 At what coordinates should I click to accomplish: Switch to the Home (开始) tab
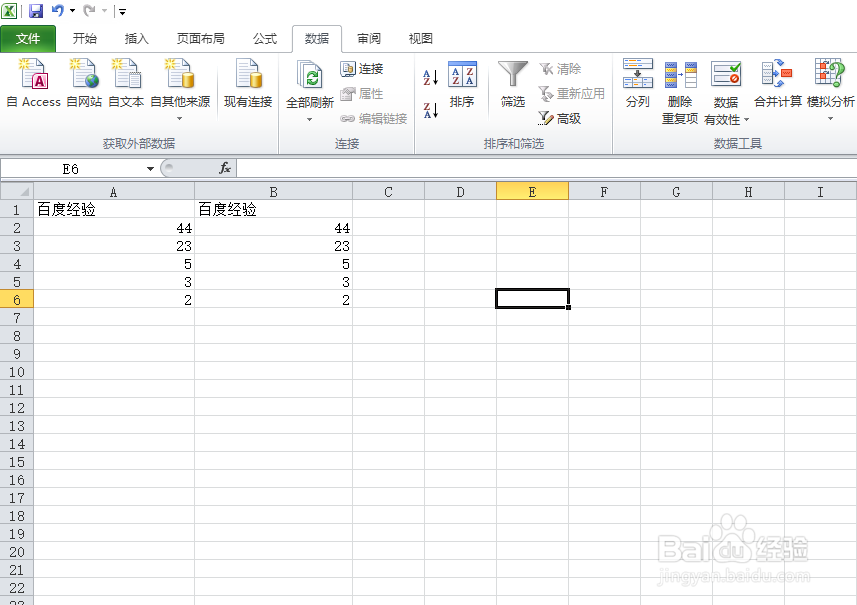click(85, 39)
